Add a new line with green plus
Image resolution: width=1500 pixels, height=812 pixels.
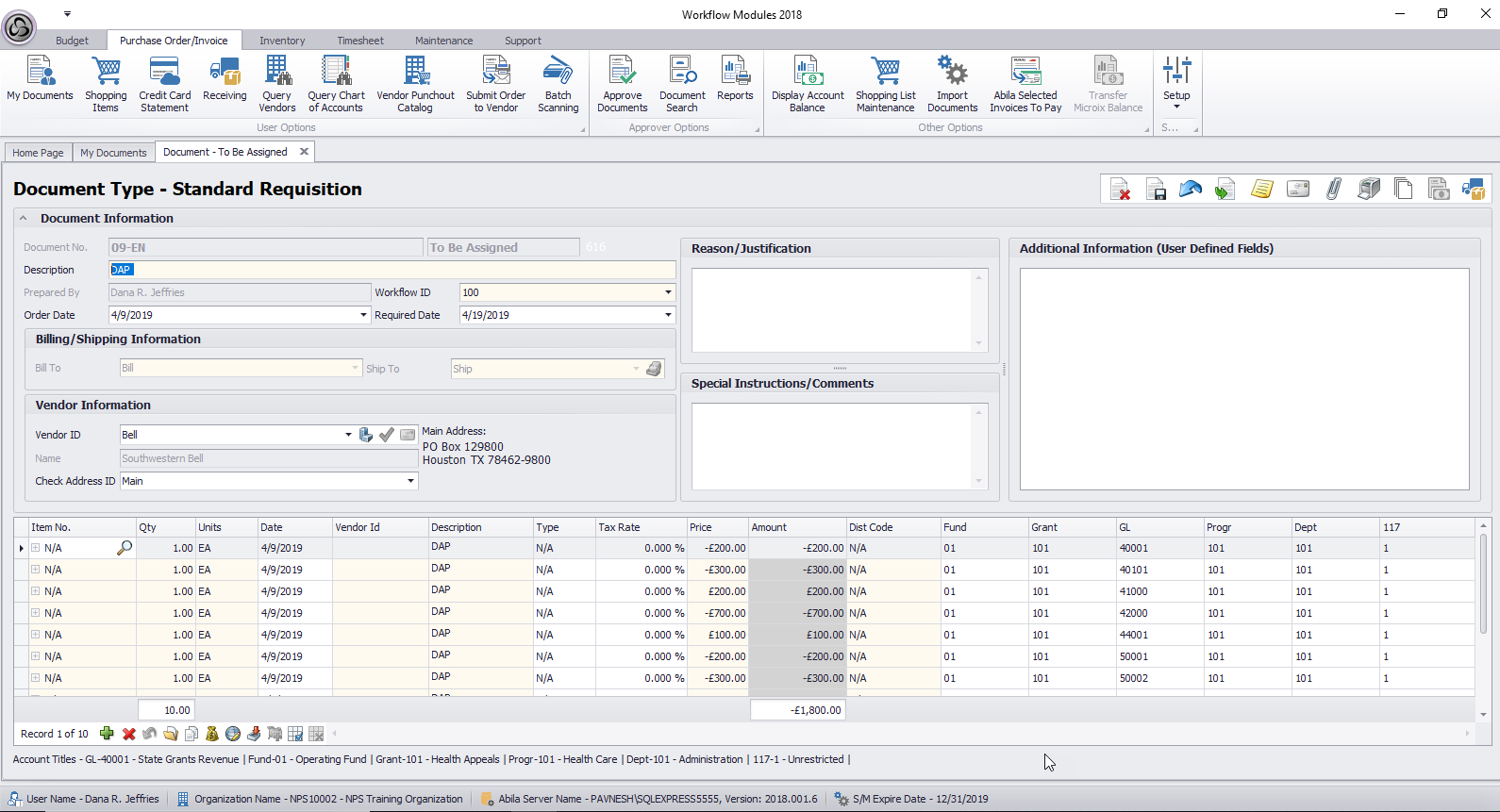pos(107,734)
